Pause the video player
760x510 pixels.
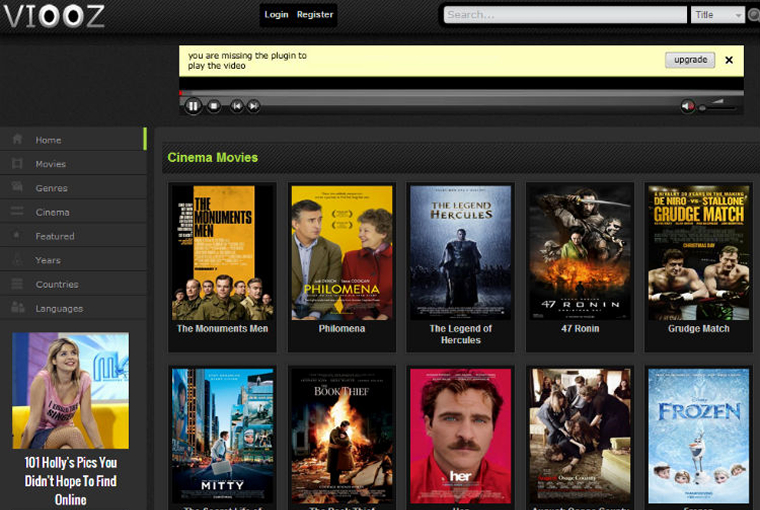pyautogui.click(x=193, y=106)
